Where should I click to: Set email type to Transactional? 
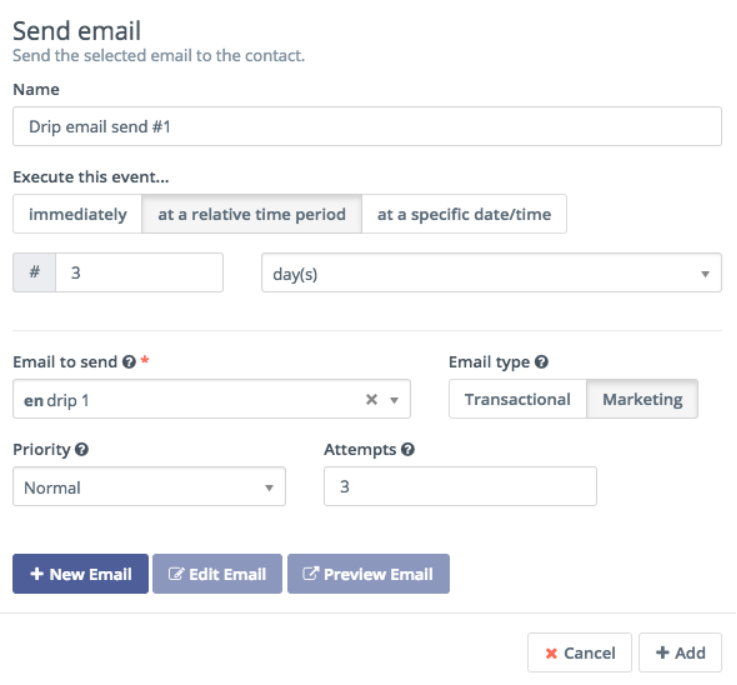(x=517, y=399)
